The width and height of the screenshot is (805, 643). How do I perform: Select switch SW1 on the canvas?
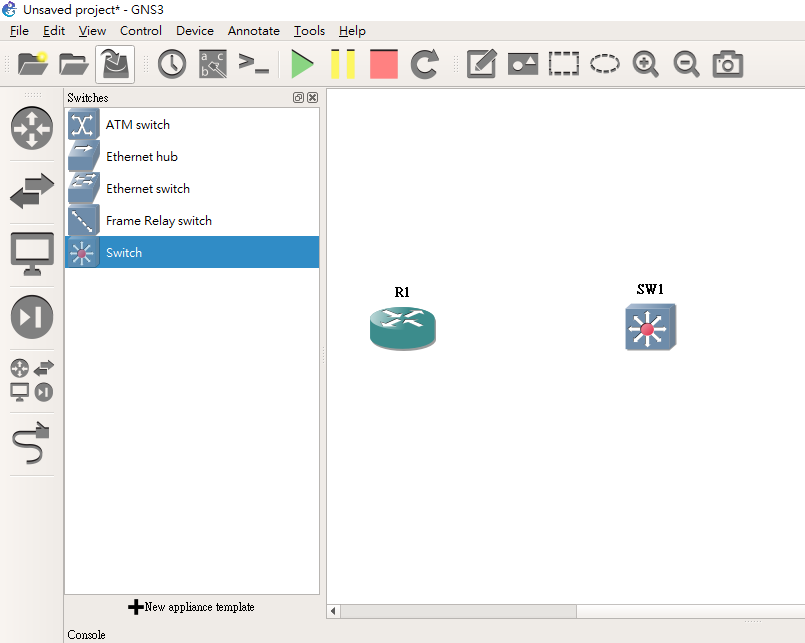(x=650, y=327)
